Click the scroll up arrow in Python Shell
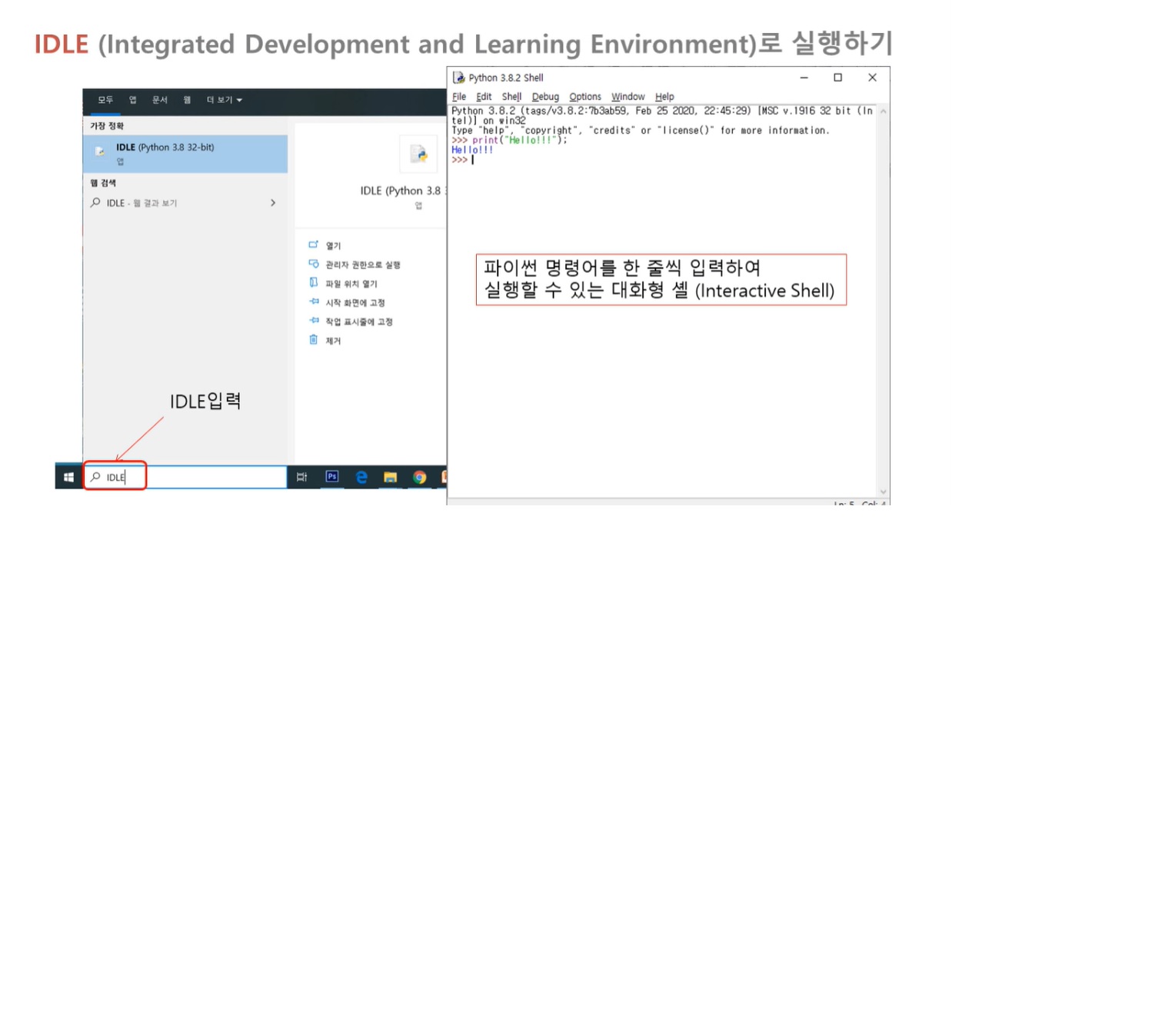This screenshot has width=1172, height=1036. (883, 112)
